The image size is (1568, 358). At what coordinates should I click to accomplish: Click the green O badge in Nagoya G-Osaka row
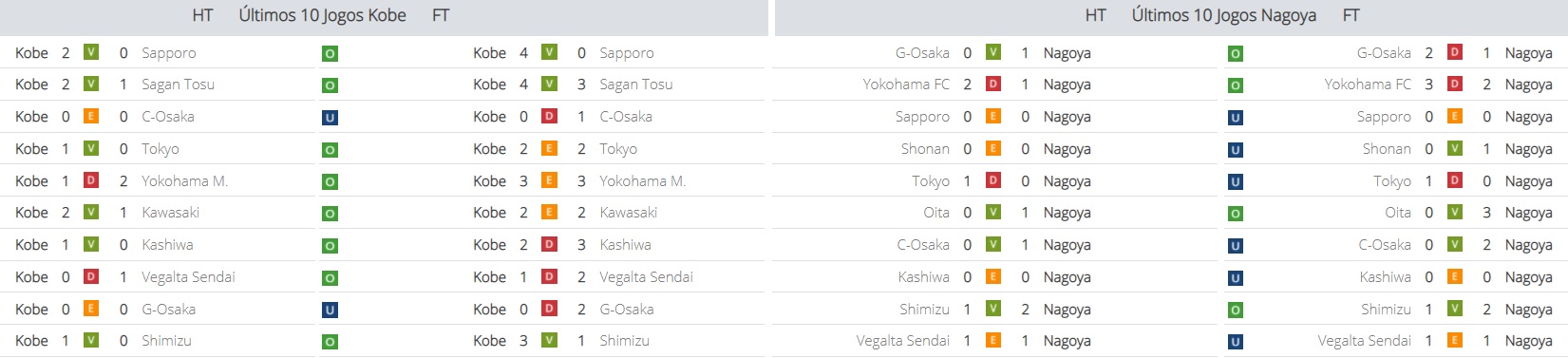(x=1235, y=54)
